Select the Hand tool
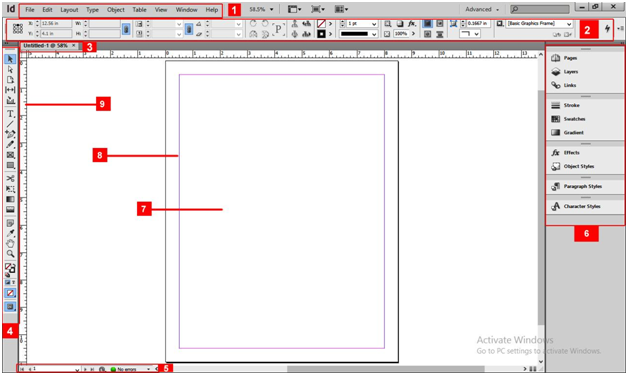Image resolution: width=628 pixels, height=375 pixels. tap(10, 244)
